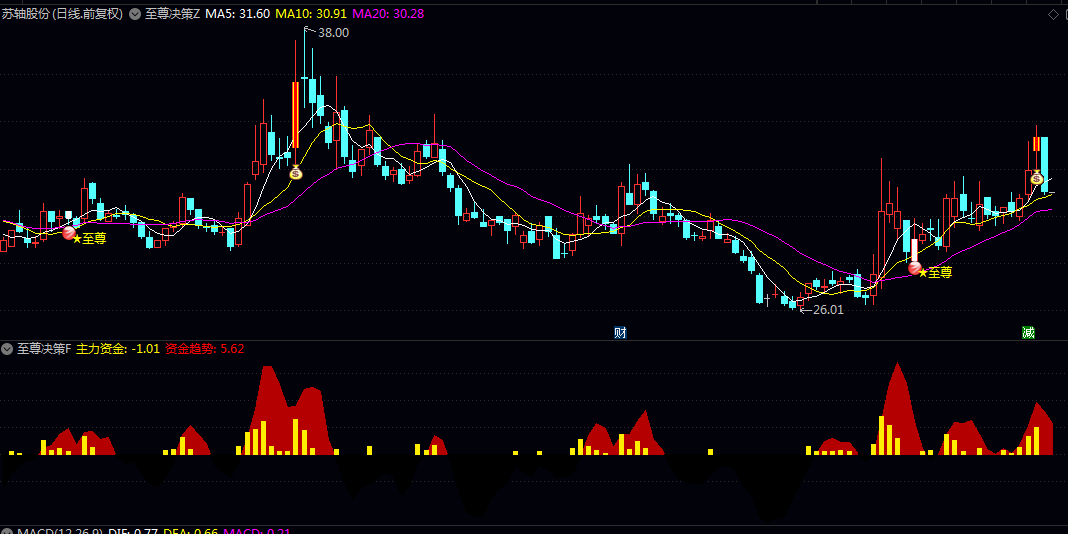The image size is (1068, 534).
Task: Click the MA20: 30.28 value
Action: point(388,14)
